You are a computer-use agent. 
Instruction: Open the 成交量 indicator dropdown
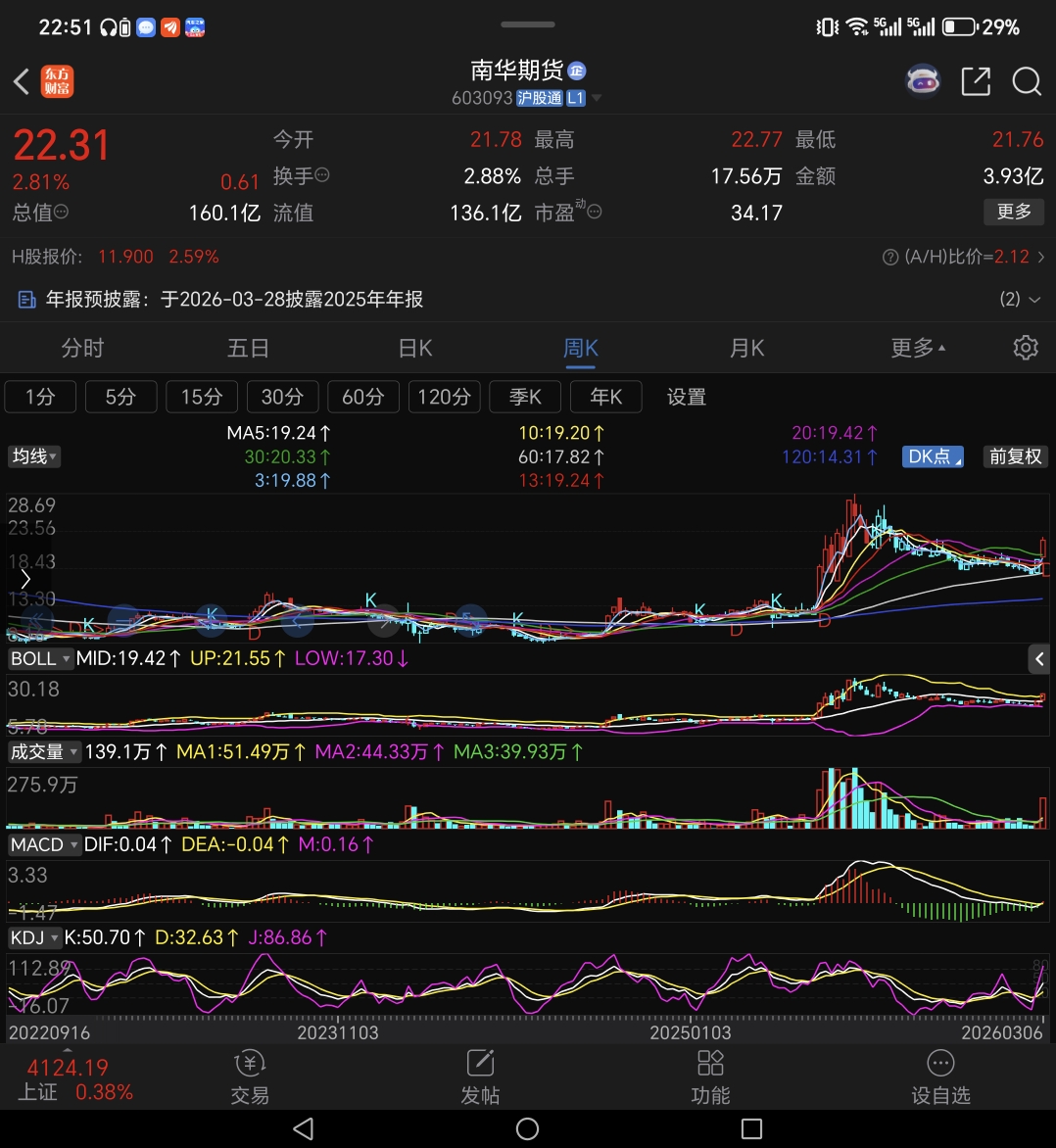(44, 752)
